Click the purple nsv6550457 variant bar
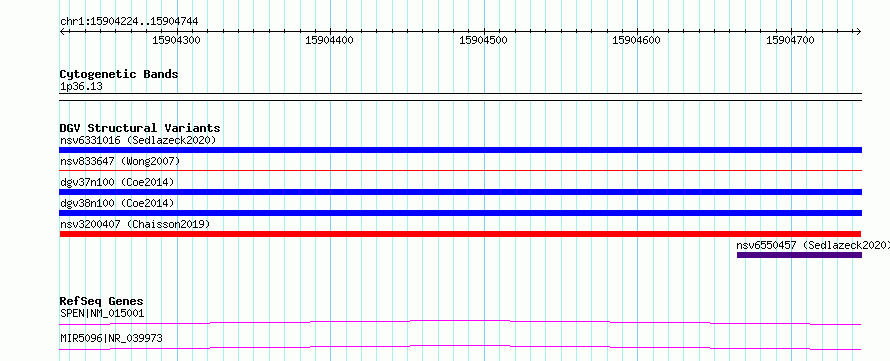890x361 pixels. tap(799, 255)
